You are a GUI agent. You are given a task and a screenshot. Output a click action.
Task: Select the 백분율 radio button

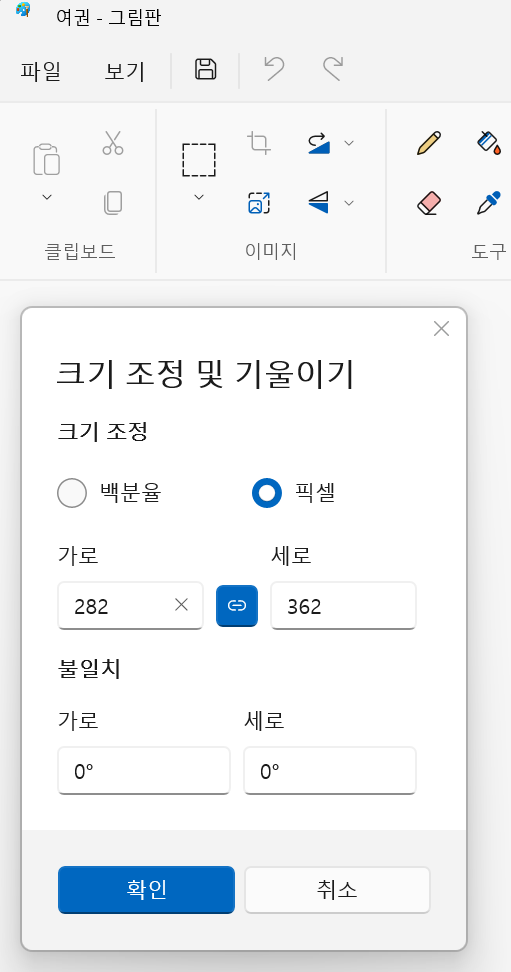point(72,493)
